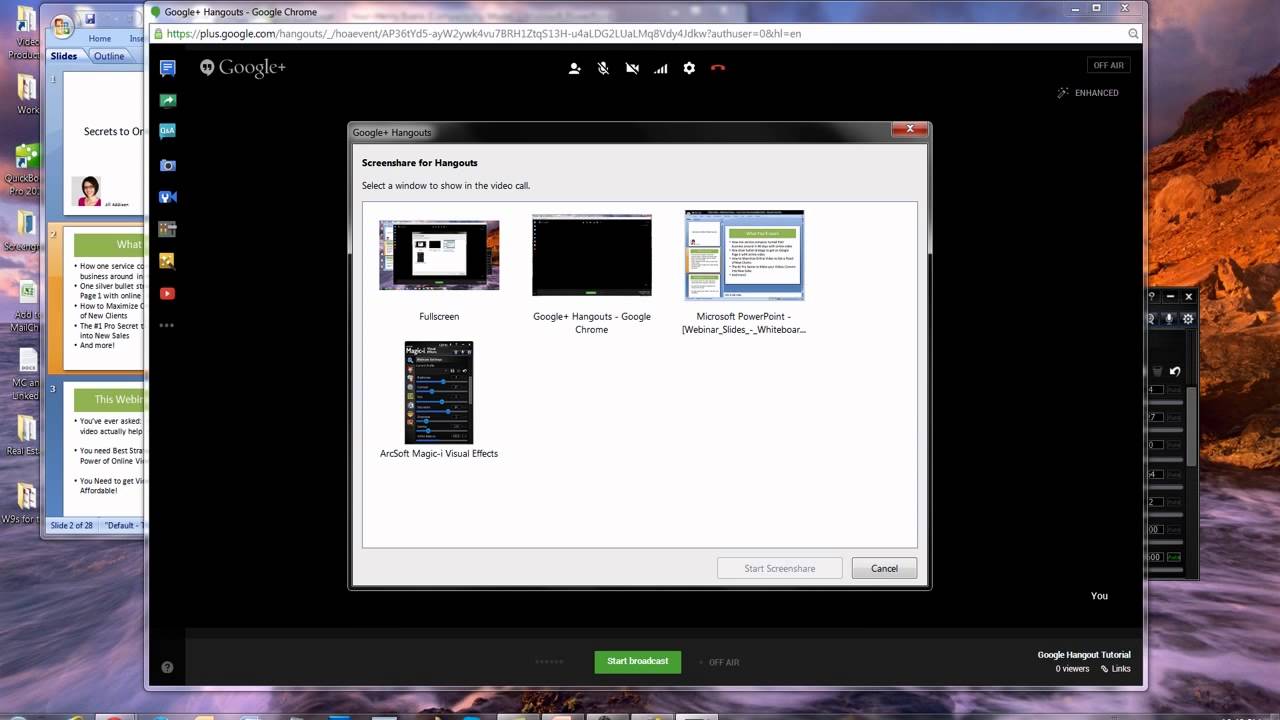The height and width of the screenshot is (720, 1280).
Task: Click the Google Hangout Tutorial title text
Action: pyautogui.click(x=1084, y=655)
